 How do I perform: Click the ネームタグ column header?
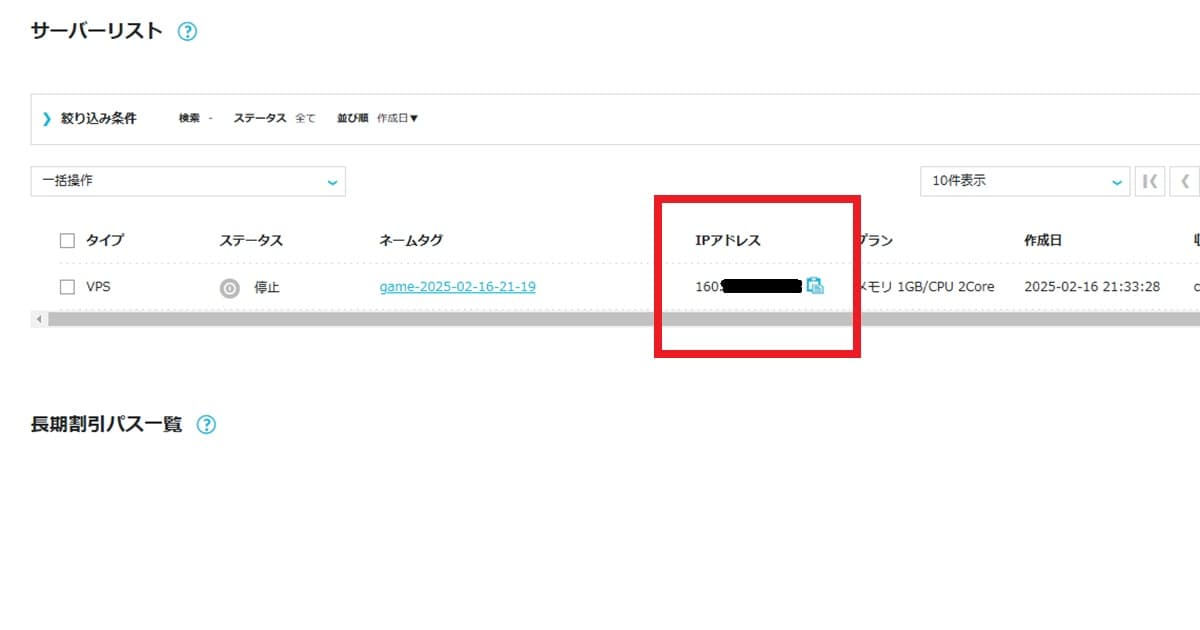point(411,240)
